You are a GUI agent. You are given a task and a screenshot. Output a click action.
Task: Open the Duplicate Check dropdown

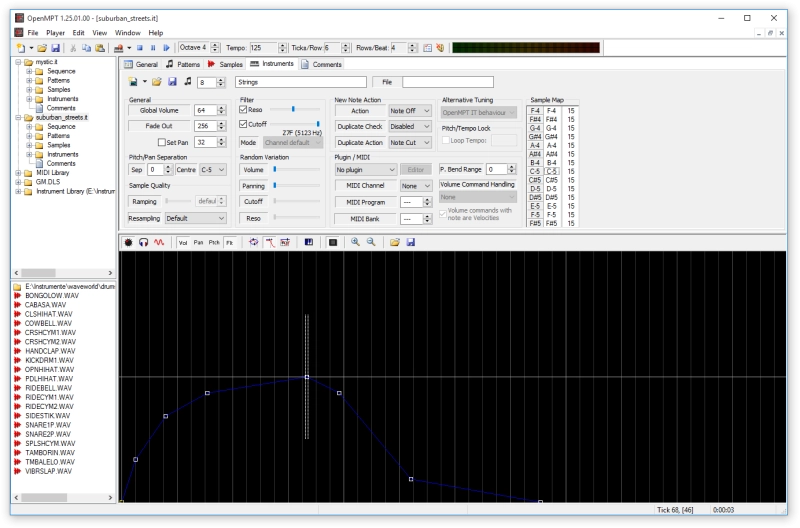coord(410,127)
